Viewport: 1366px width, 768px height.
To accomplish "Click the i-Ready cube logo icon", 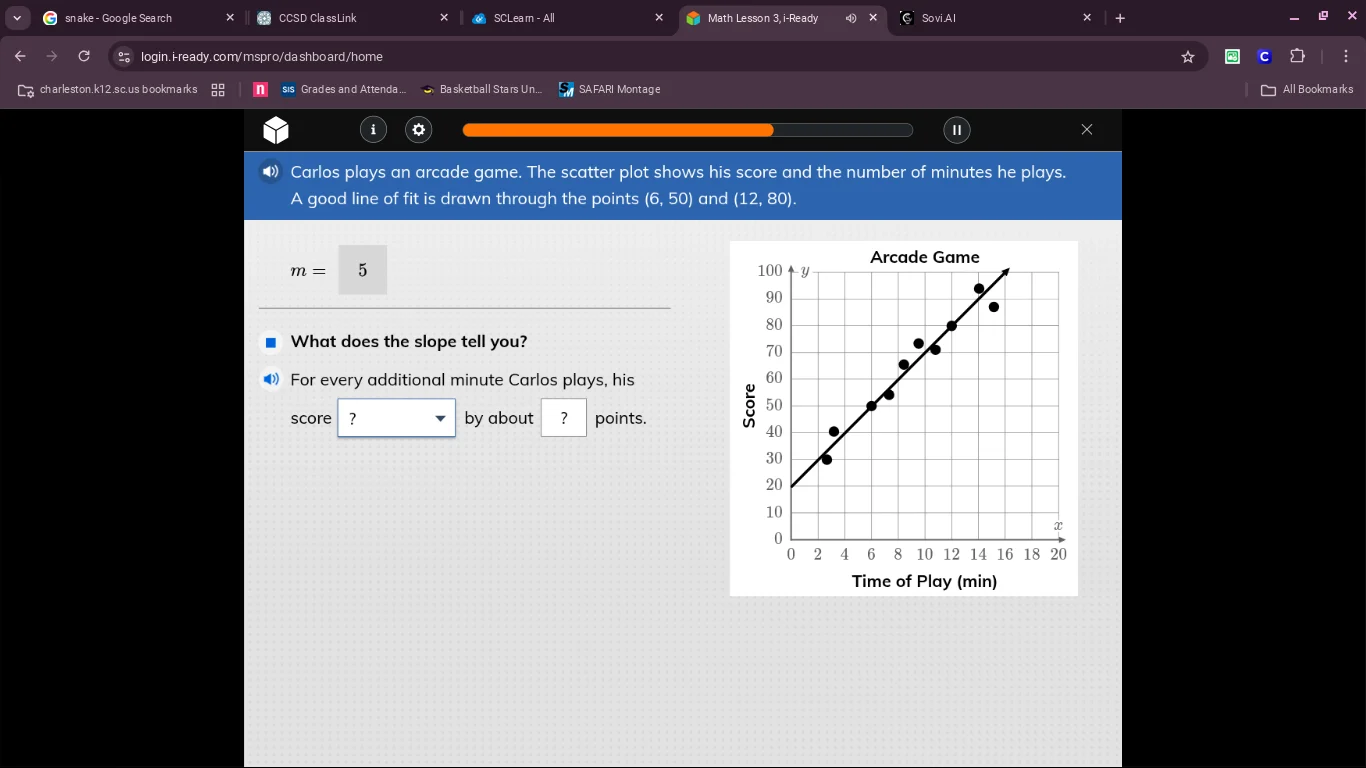I will tap(275, 130).
